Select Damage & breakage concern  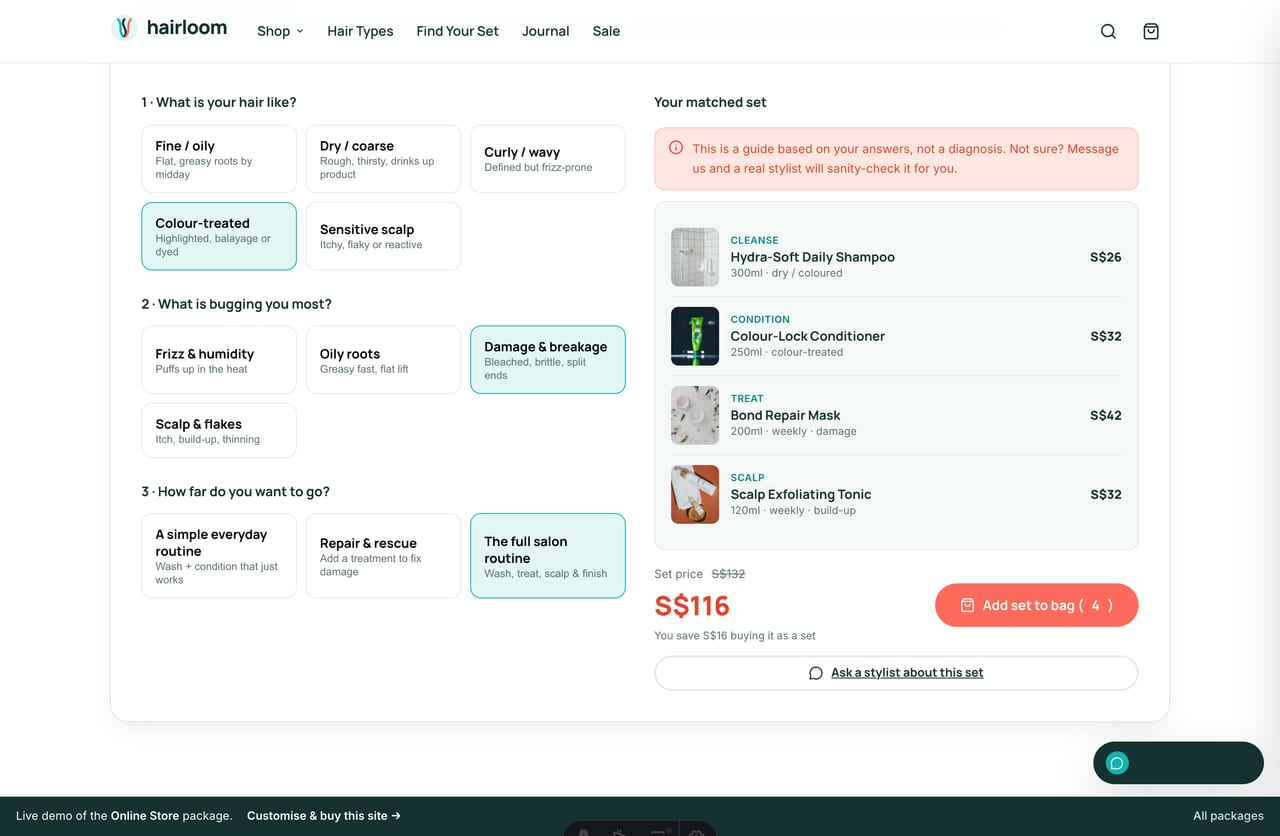coord(548,360)
